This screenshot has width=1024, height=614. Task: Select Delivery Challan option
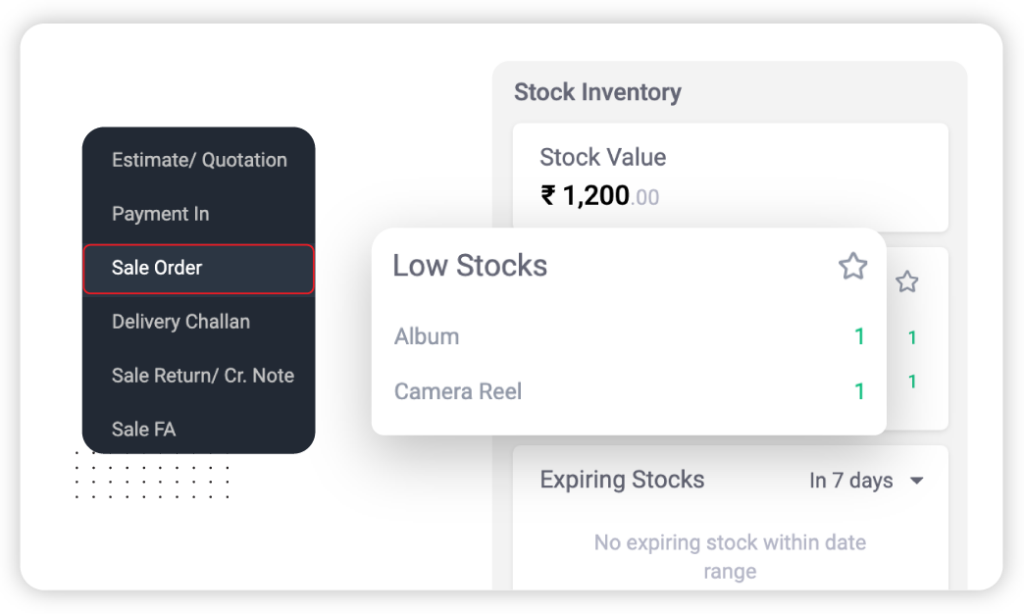tap(181, 322)
